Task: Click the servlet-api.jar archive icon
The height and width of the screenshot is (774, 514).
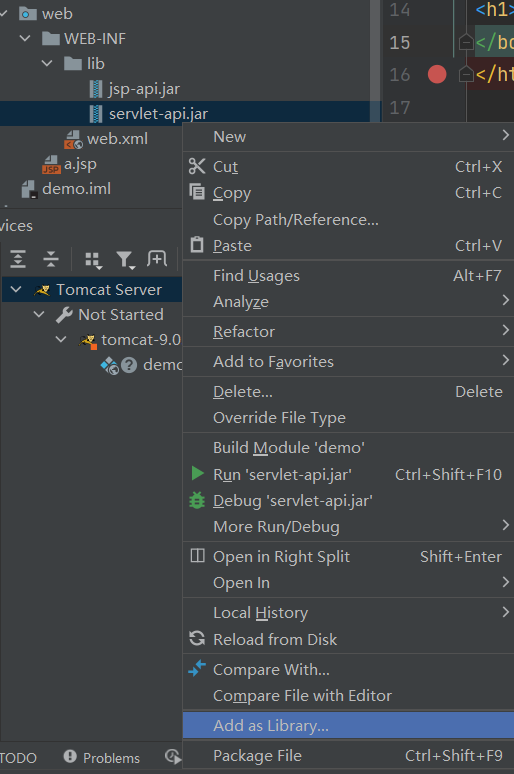Action: [96, 114]
